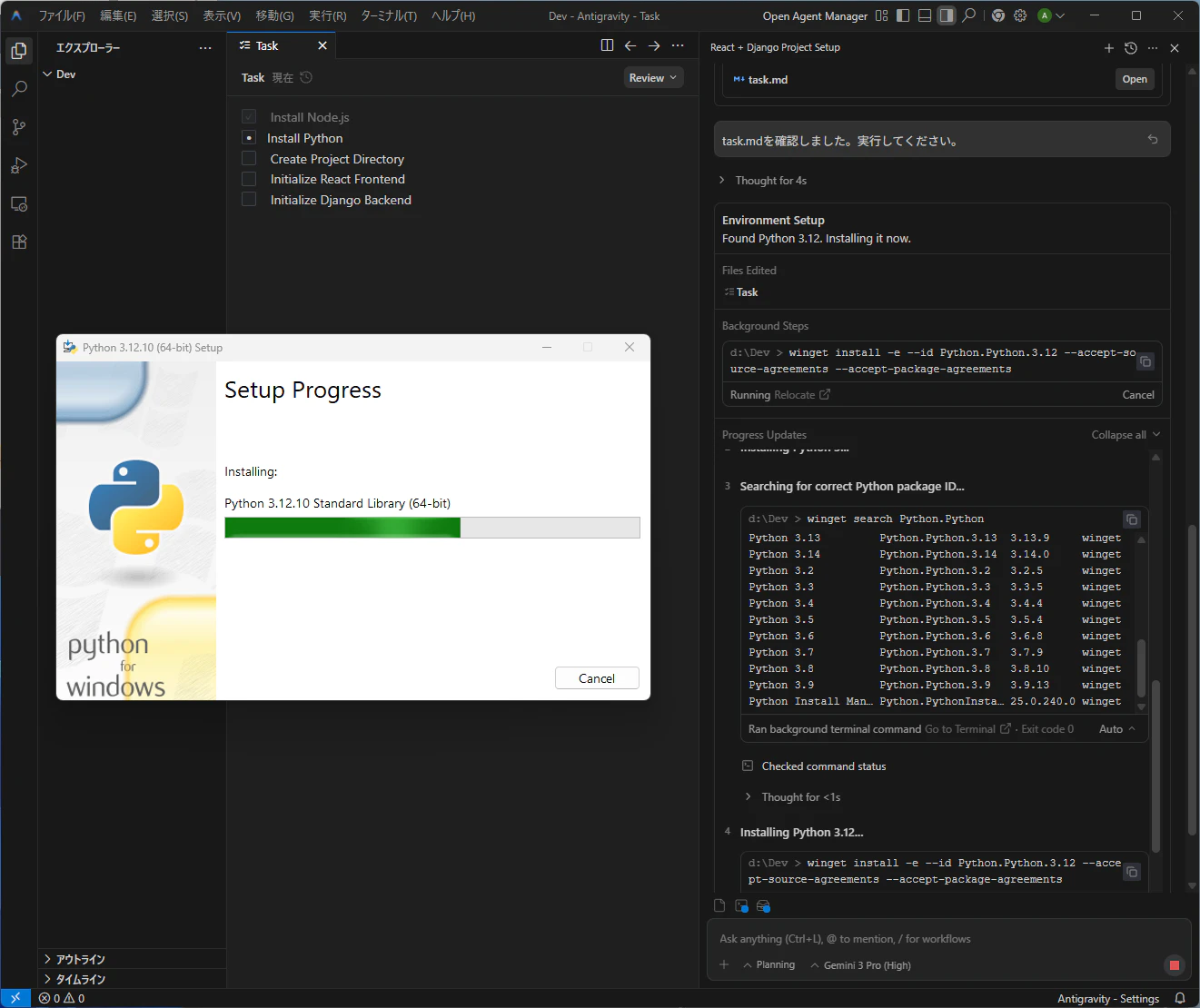This screenshot has height=1008, width=1200.
Task: Open conversation history clock icon
Action: click(x=1131, y=48)
